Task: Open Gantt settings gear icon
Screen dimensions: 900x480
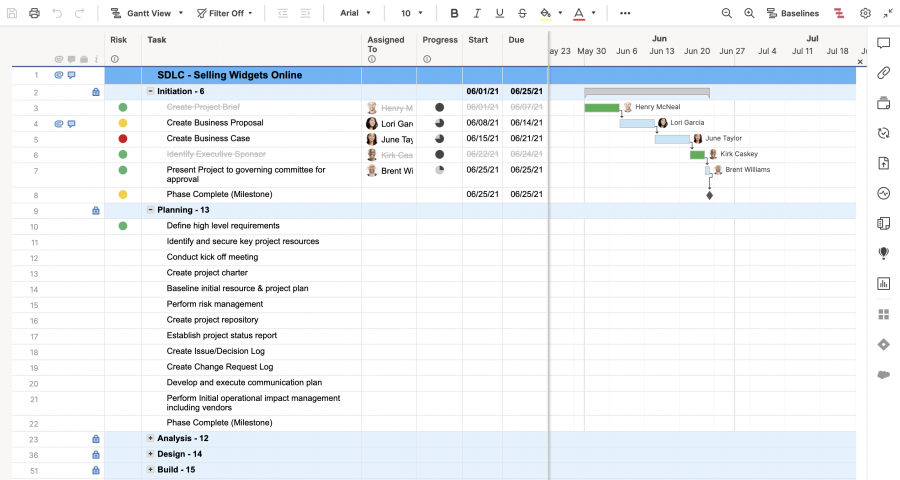Action: coord(865,13)
